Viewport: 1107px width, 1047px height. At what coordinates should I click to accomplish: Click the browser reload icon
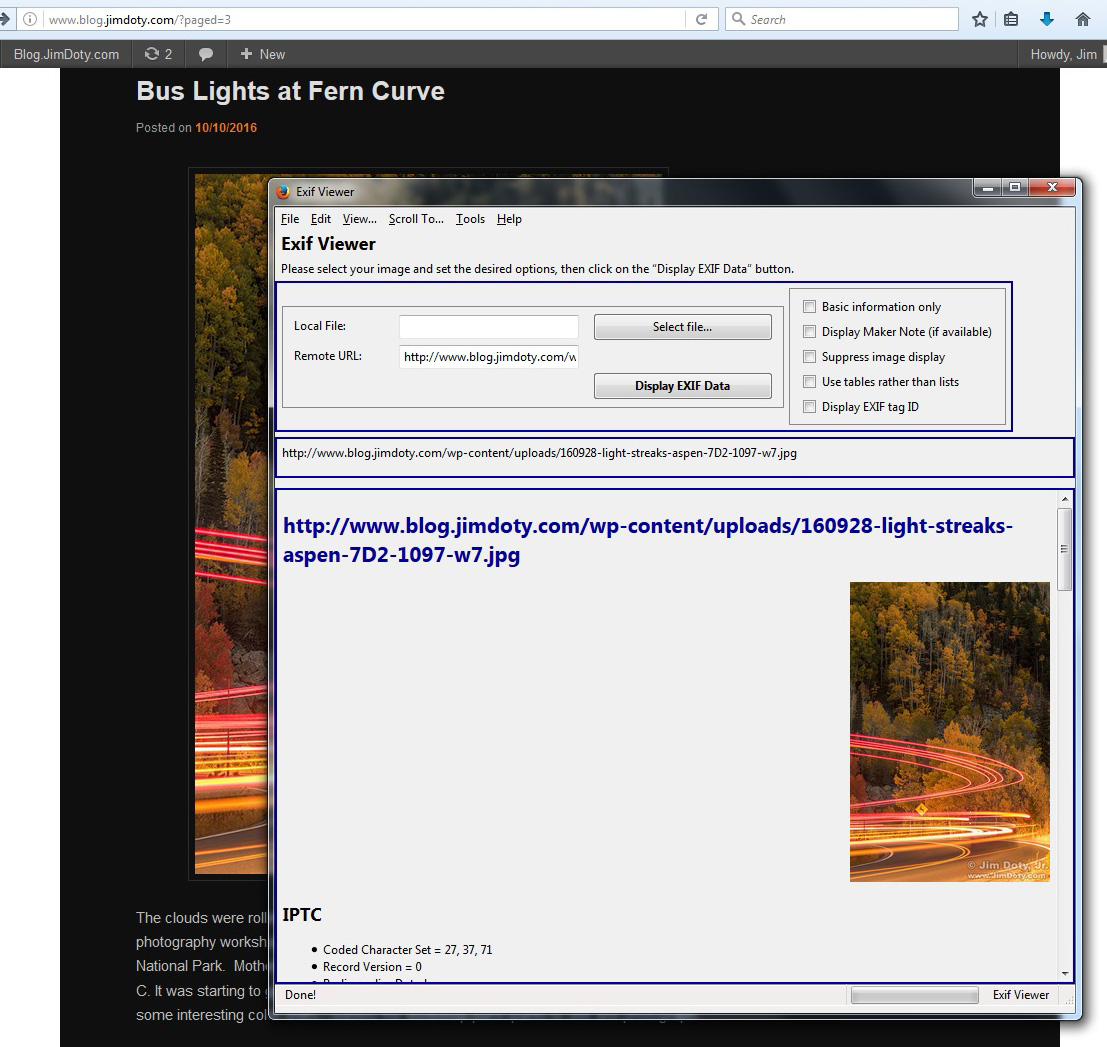[701, 19]
